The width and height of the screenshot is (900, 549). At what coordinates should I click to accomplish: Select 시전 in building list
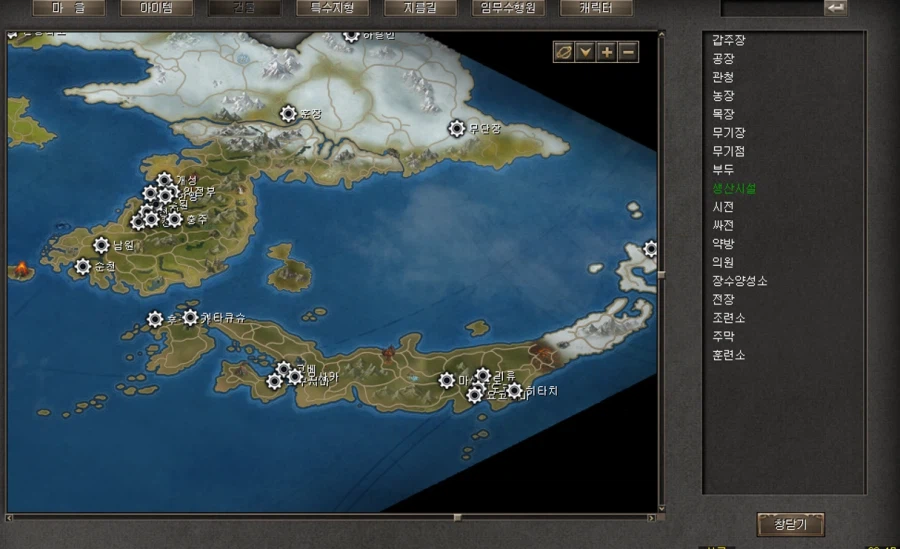(x=723, y=207)
